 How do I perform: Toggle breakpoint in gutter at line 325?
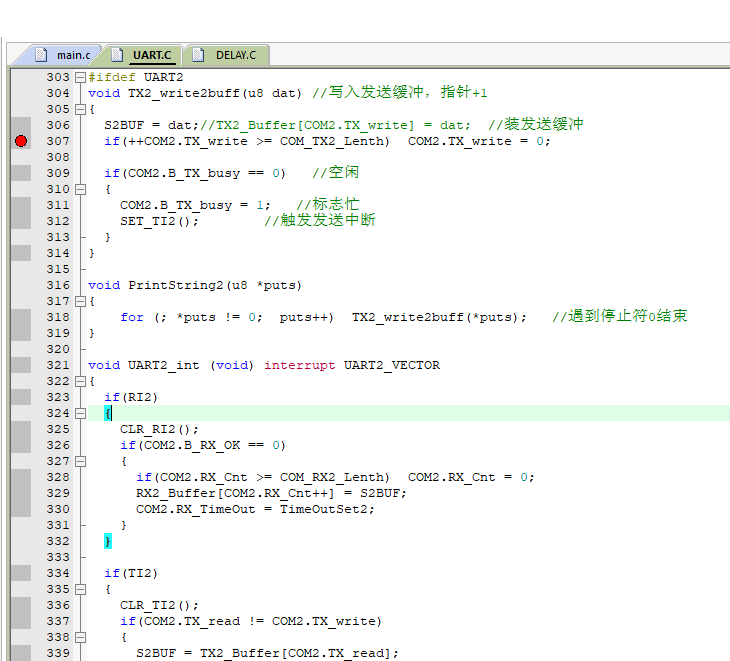[21, 429]
